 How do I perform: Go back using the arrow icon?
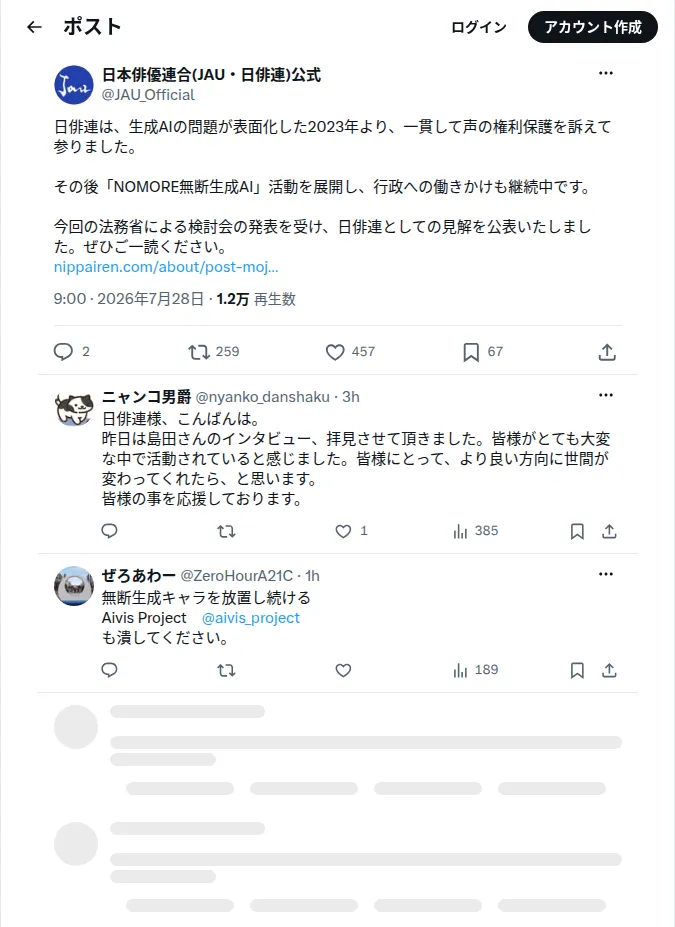click(34, 27)
